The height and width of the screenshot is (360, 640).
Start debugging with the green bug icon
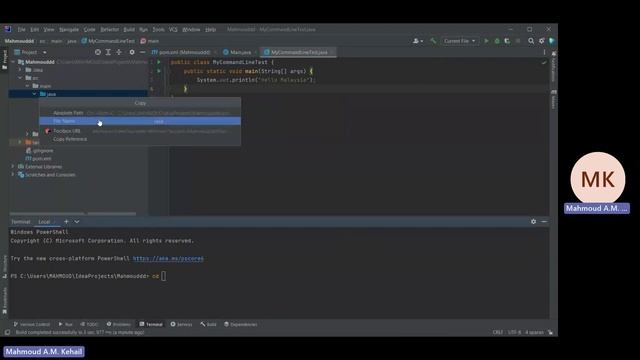pos(497,41)
